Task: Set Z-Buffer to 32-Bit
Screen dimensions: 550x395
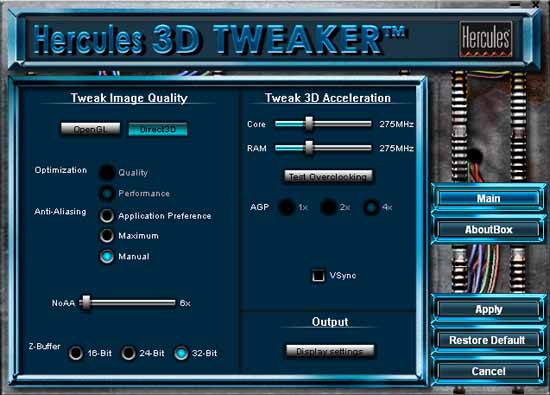Action: pyautogui.click(x=181, y=353)
